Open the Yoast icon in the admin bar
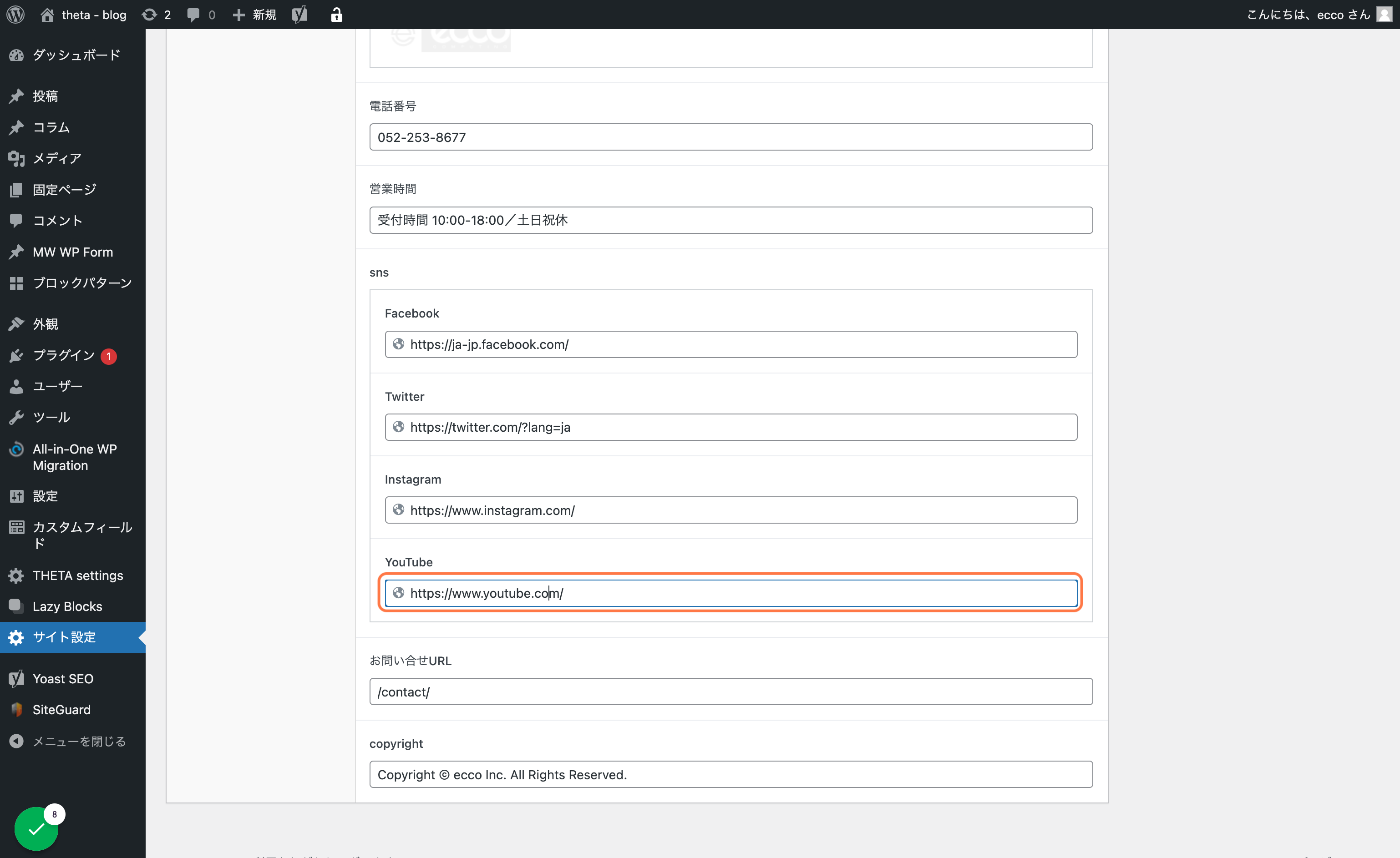Screen dimensions: 1400x858 click(299, 15)
